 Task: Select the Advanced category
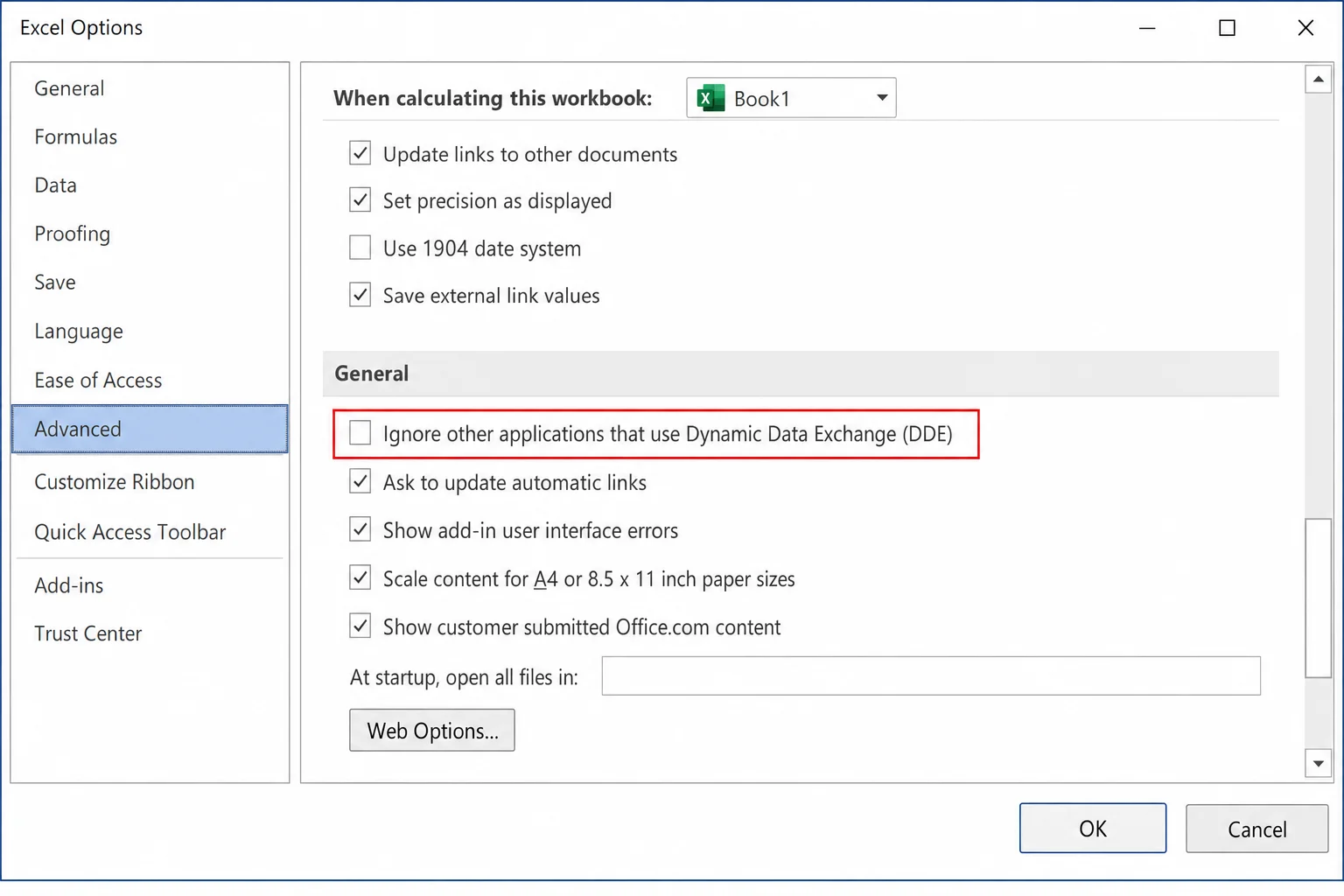[x=150, y=429]
